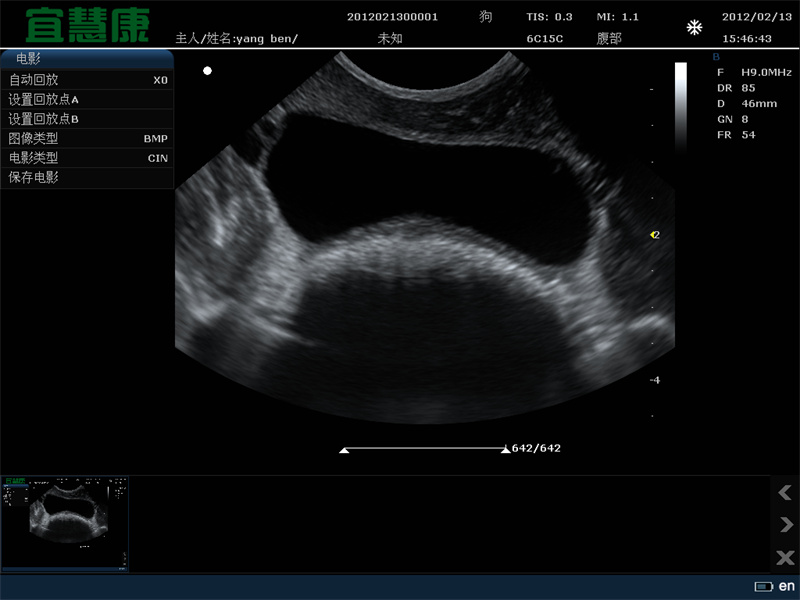Image resolution: width=800 pixels, height=600 pixels.
Task: Switch the en input language indicator
Action: 786,586
